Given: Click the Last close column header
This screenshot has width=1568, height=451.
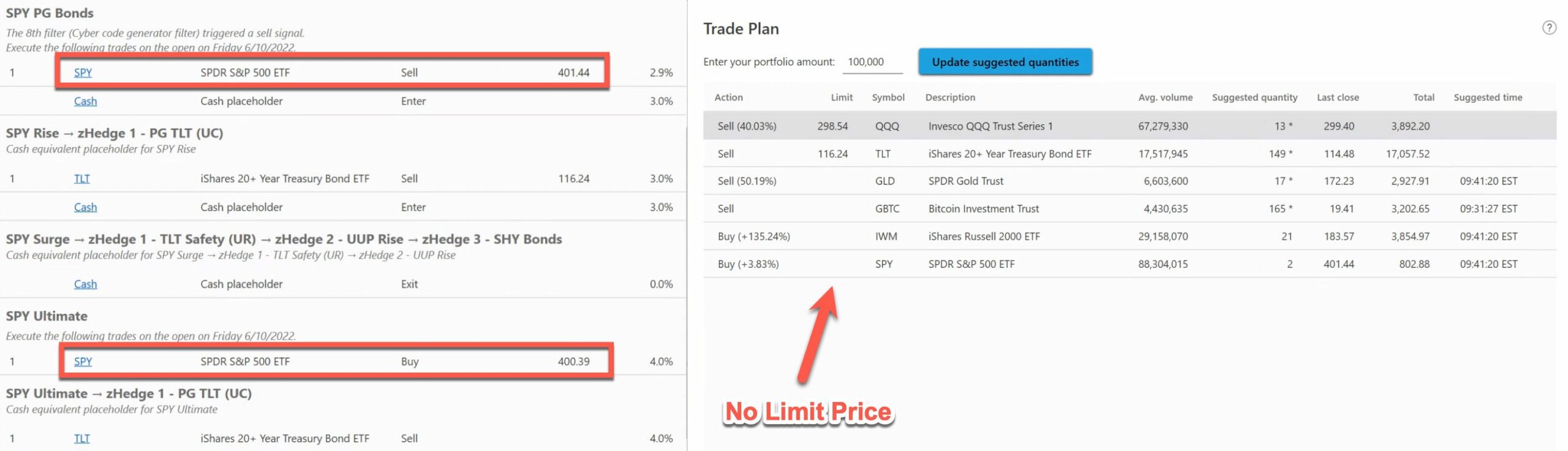Looking at the screenshot, I should [x=1337, y=97].
